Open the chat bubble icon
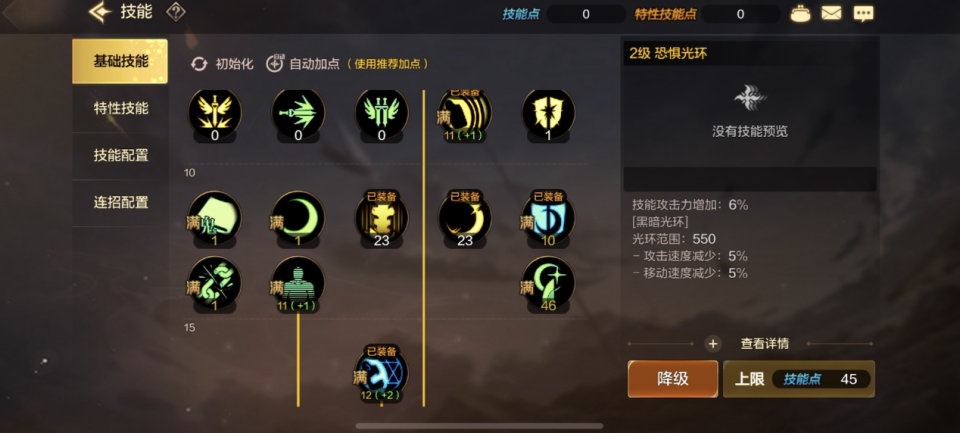The width and height of the screenshot is (960, 433). point(863,13)
